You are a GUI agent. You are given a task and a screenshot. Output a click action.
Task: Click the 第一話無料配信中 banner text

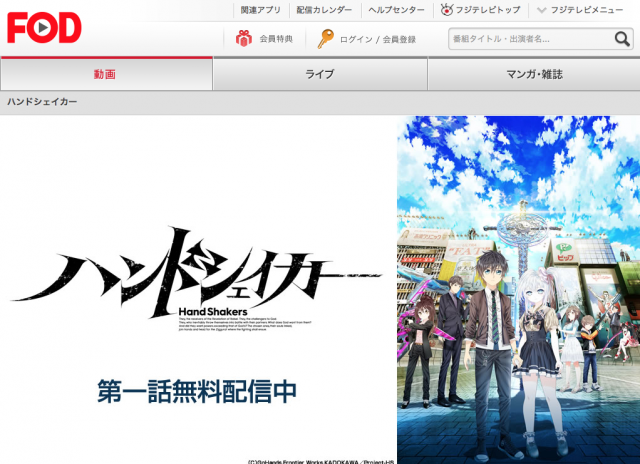click(x=197, y=391)
